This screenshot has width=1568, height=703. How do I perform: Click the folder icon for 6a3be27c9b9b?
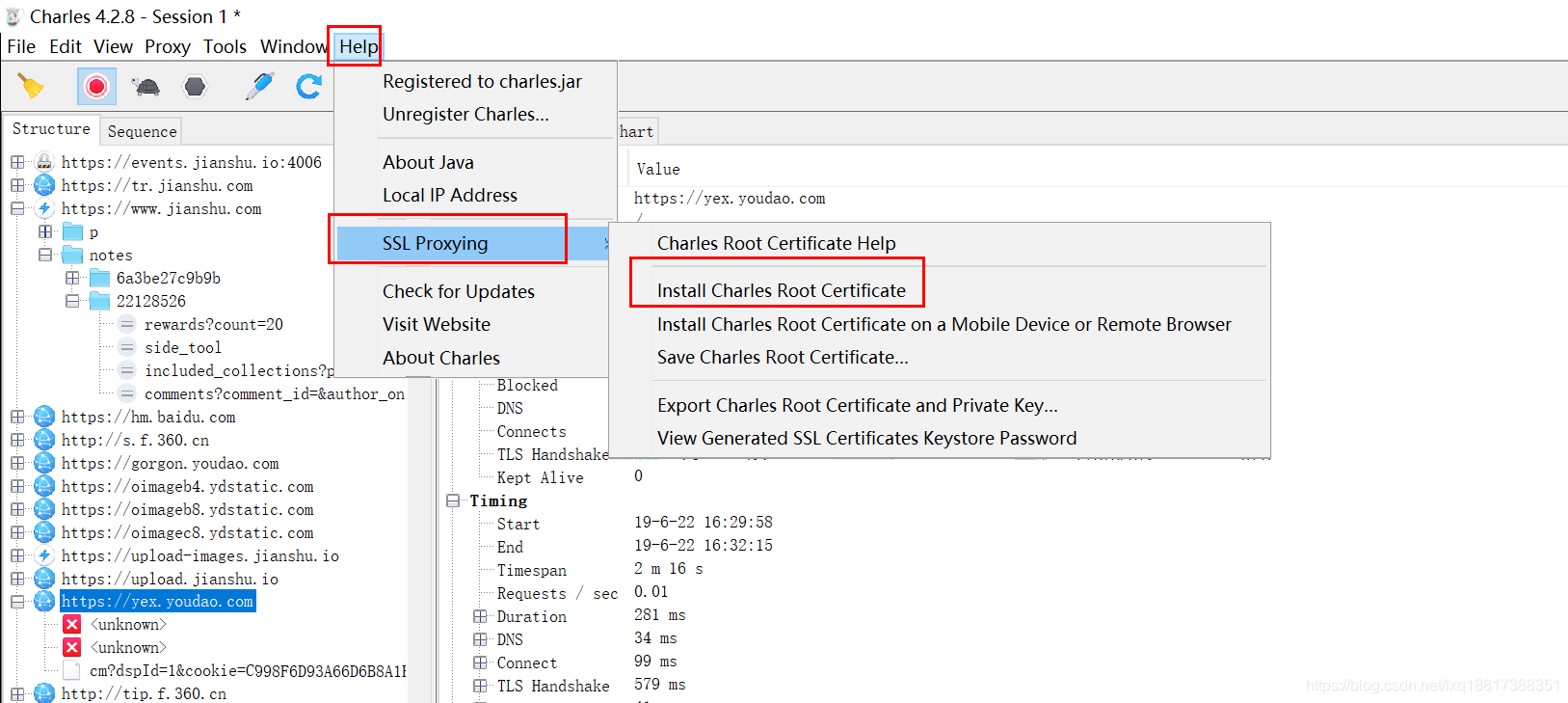[x=100, y=278]
